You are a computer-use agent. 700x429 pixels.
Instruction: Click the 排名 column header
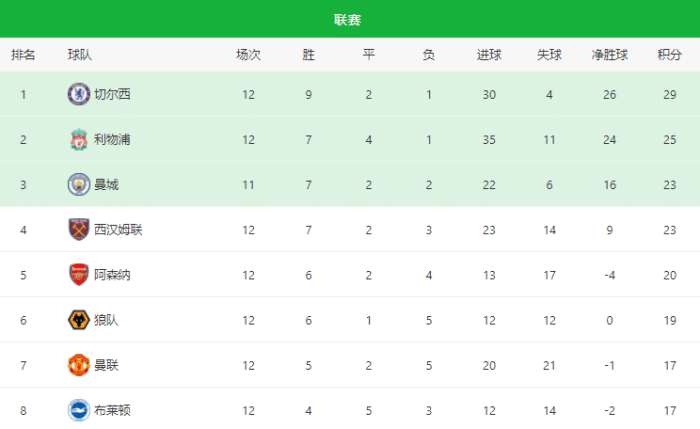pyautogui.click(x=23, y=55)
